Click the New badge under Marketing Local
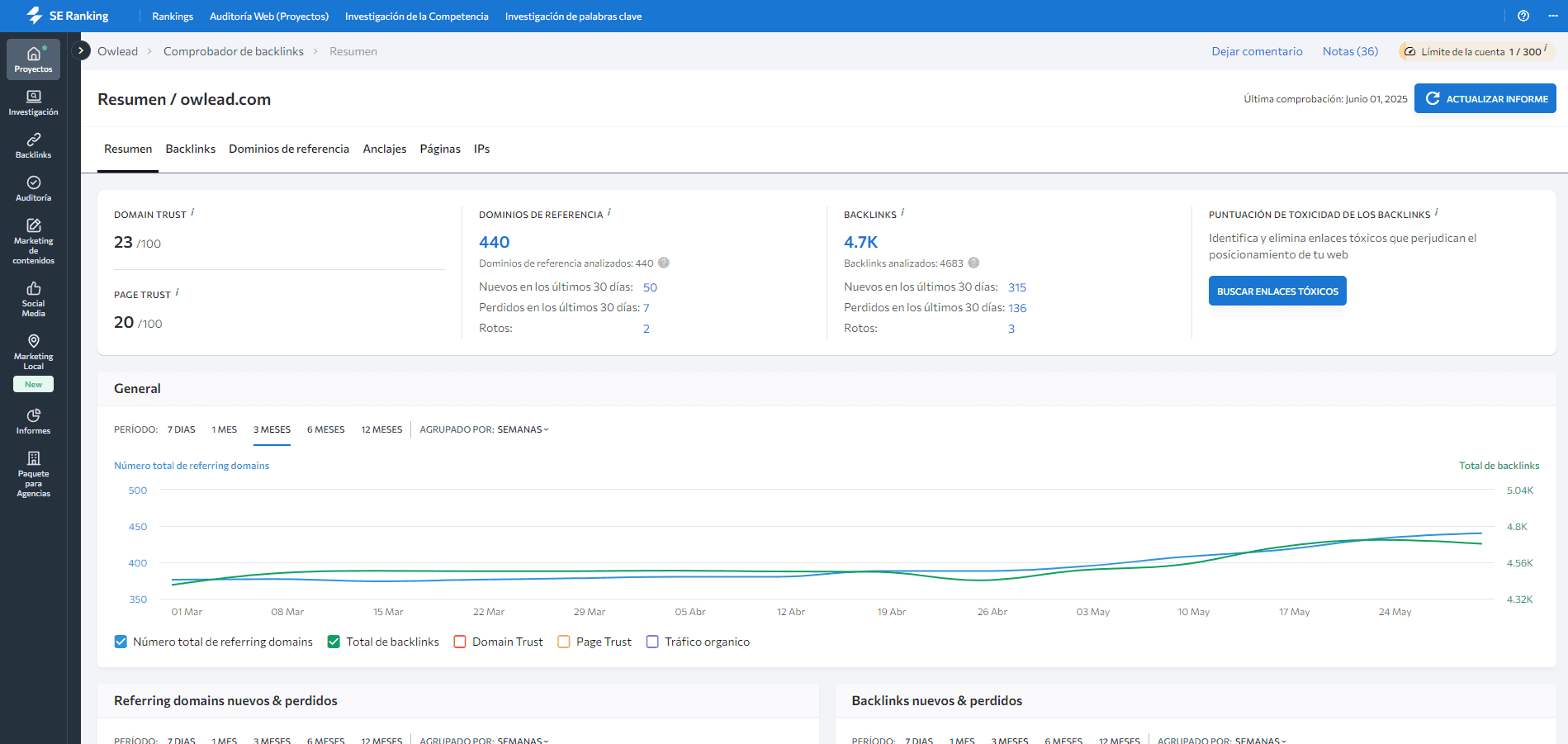 [33, 384]
